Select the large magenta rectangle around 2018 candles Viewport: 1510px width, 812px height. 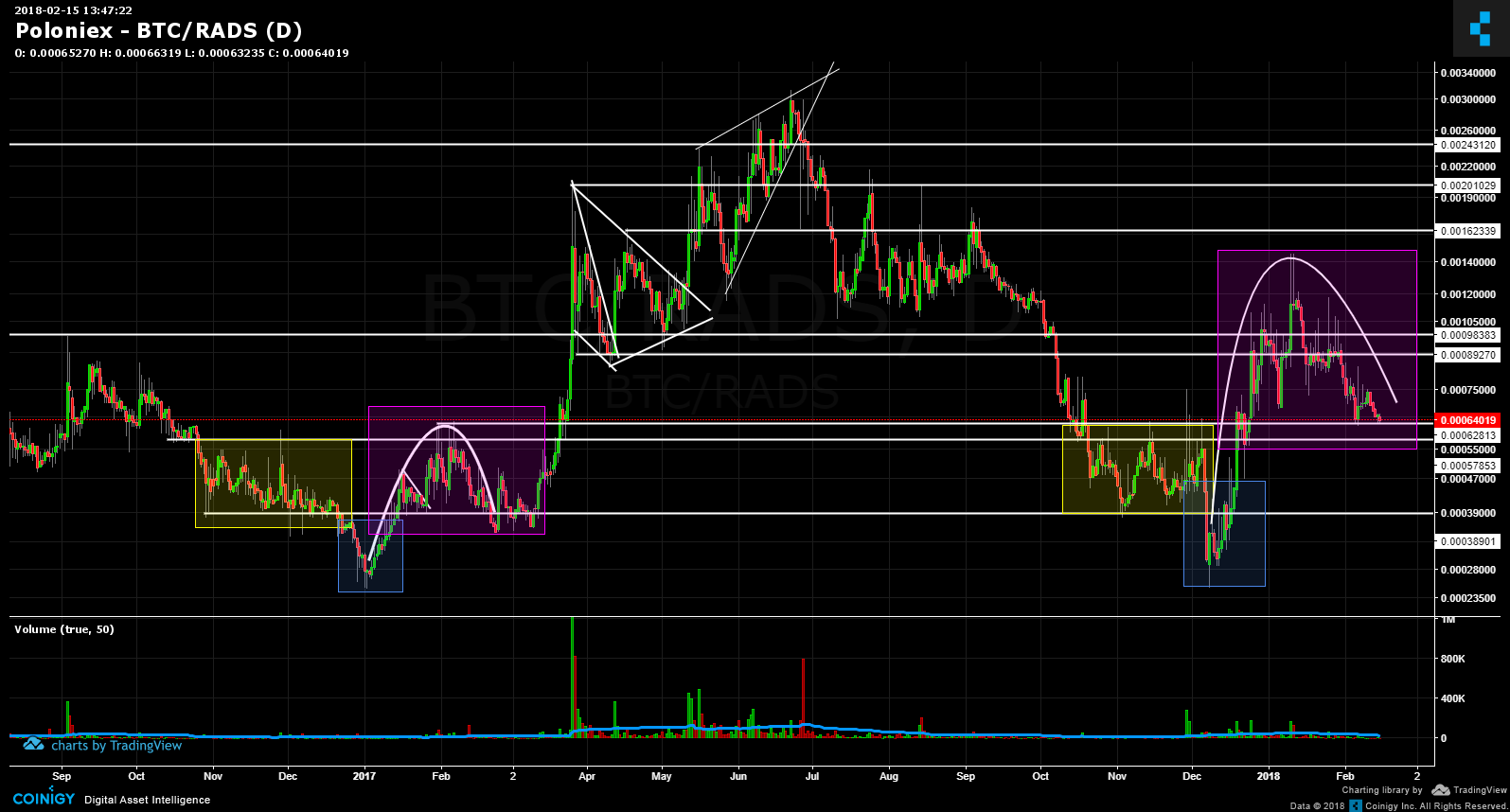pos(1317,349)
